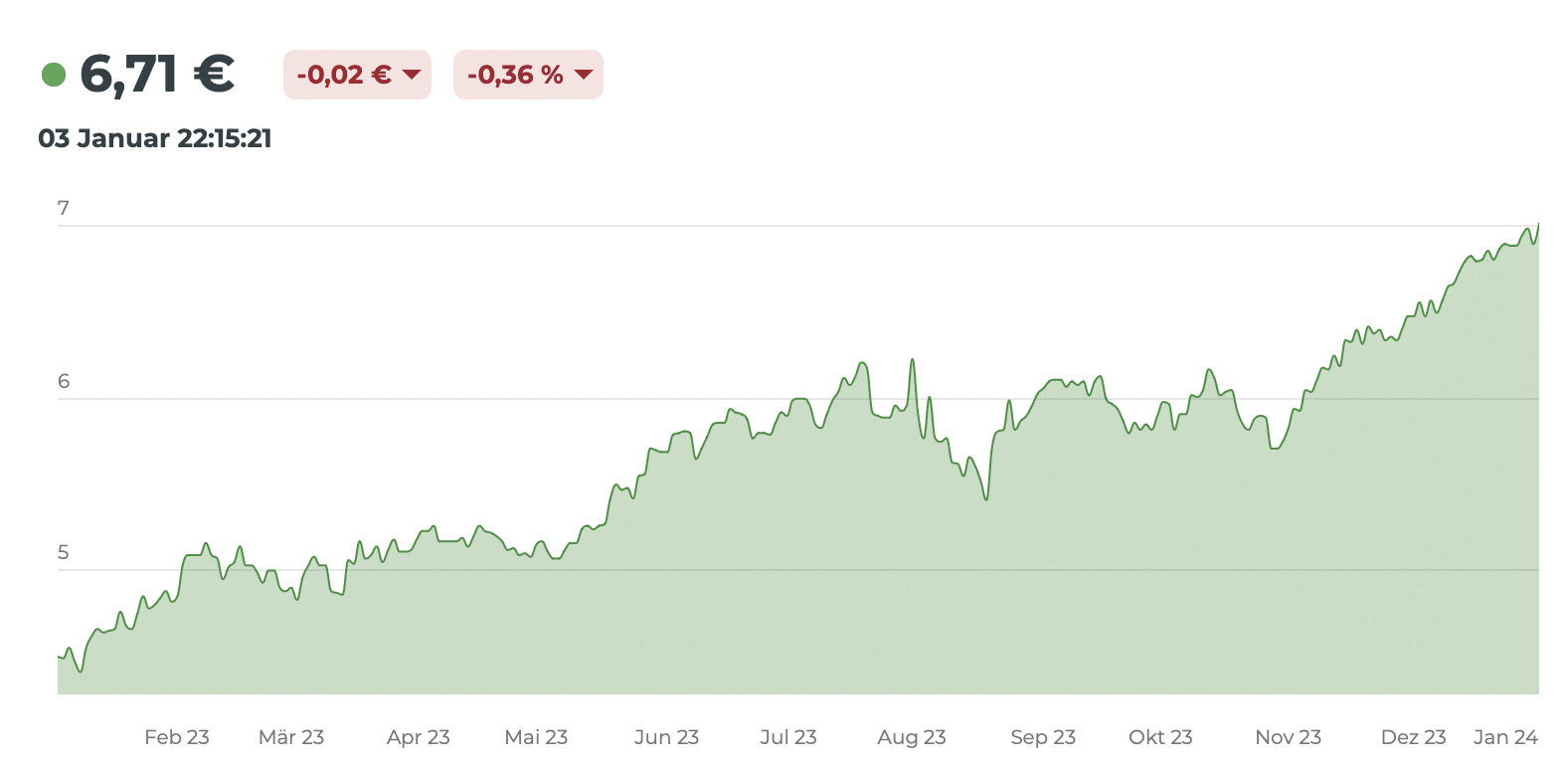Click the chart's tall August 2023 spike
1568x770 pixels.
click(912, 361)
